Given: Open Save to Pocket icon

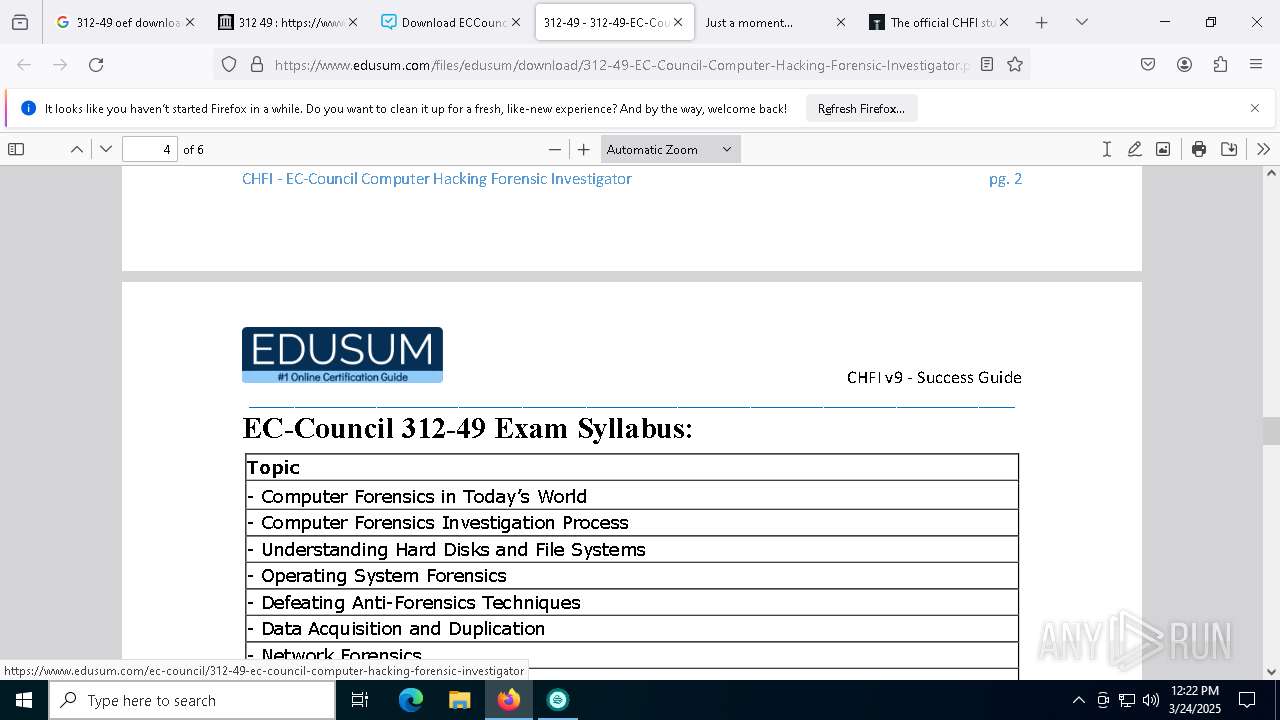Looking at the screenshot, I should pos(1148,65).
